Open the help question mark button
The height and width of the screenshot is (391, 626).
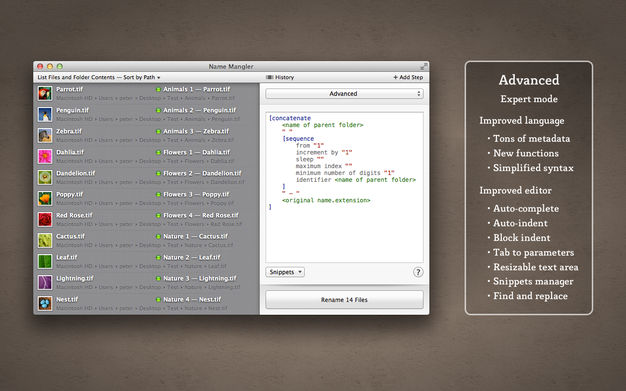pos(418,272)
